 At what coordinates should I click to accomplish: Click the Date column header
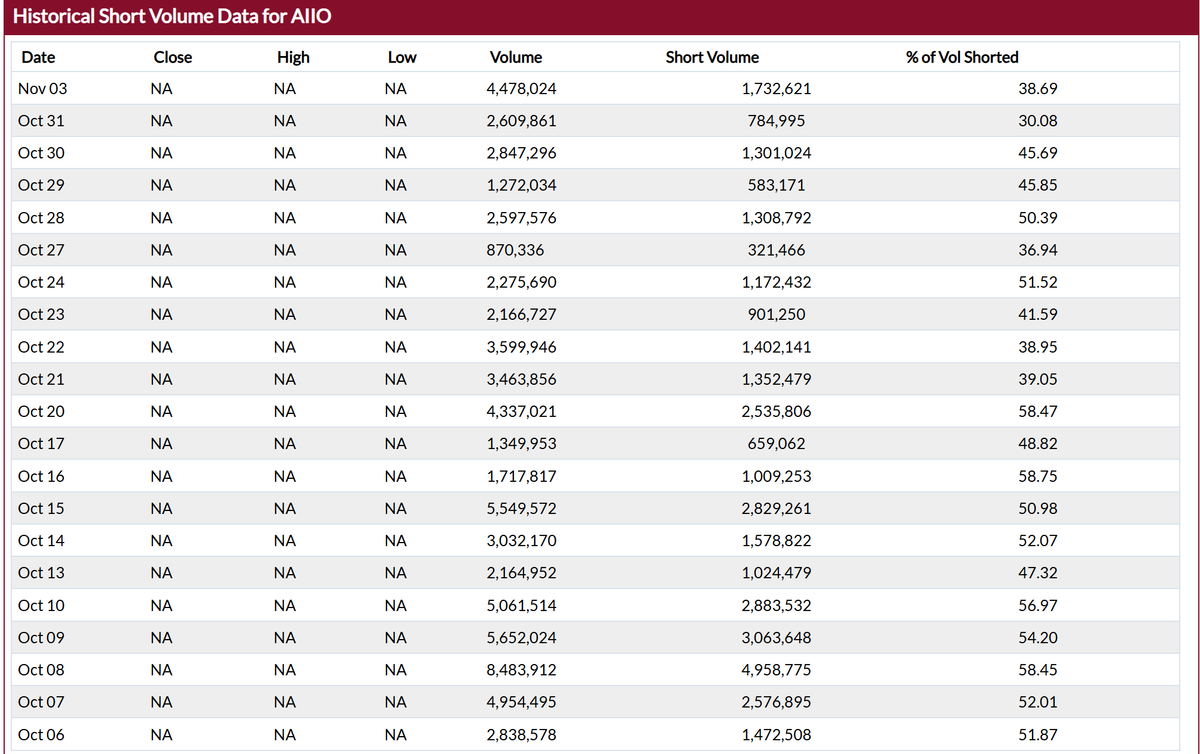point(38,57)
